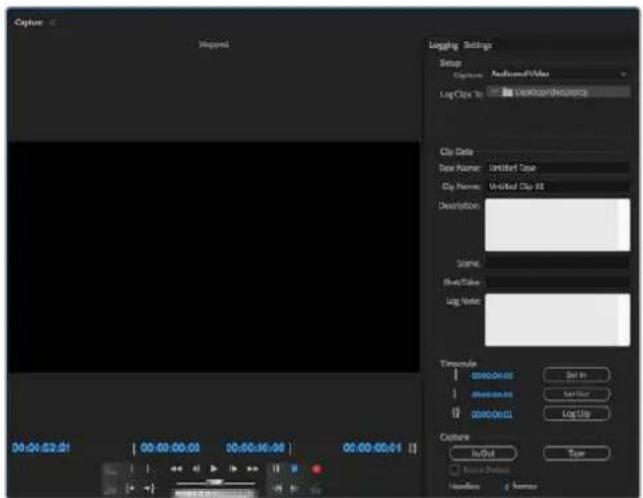Click the In/Out capture button
The image size is (643, 498).
(x=483, y=453)
